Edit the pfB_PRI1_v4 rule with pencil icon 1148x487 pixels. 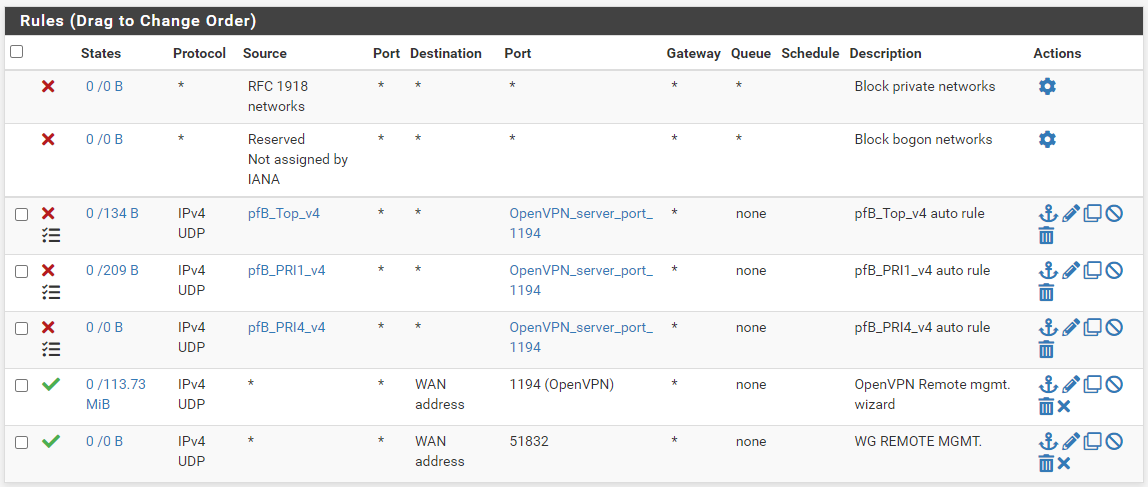pos(1070,271)
